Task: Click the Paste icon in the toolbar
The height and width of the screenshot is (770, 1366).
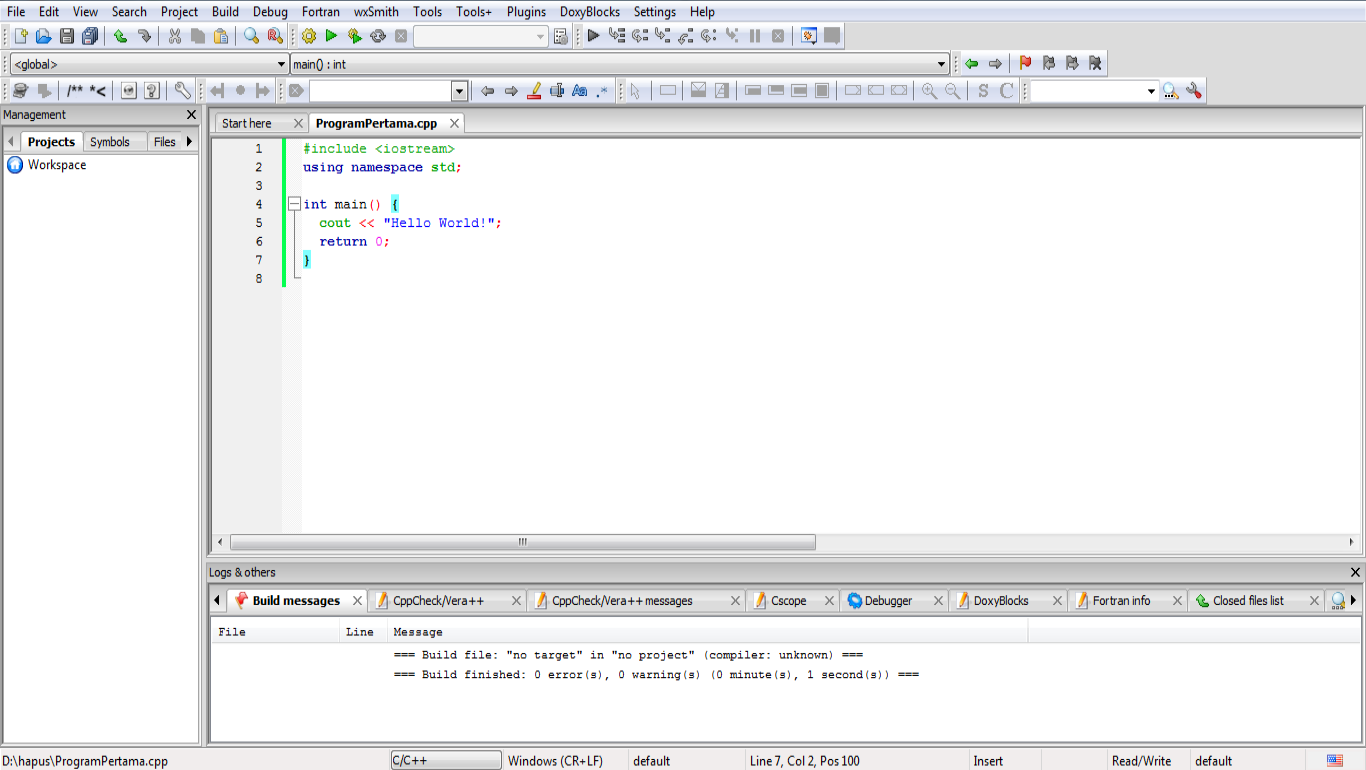Action: tap(221, 35)
